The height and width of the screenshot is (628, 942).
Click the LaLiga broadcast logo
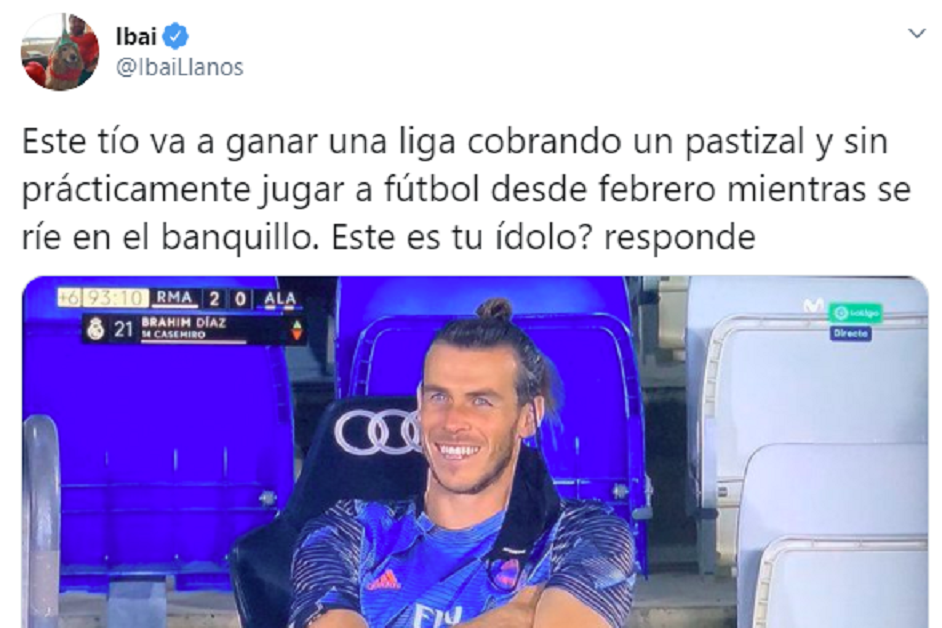[x=856, y=312]
